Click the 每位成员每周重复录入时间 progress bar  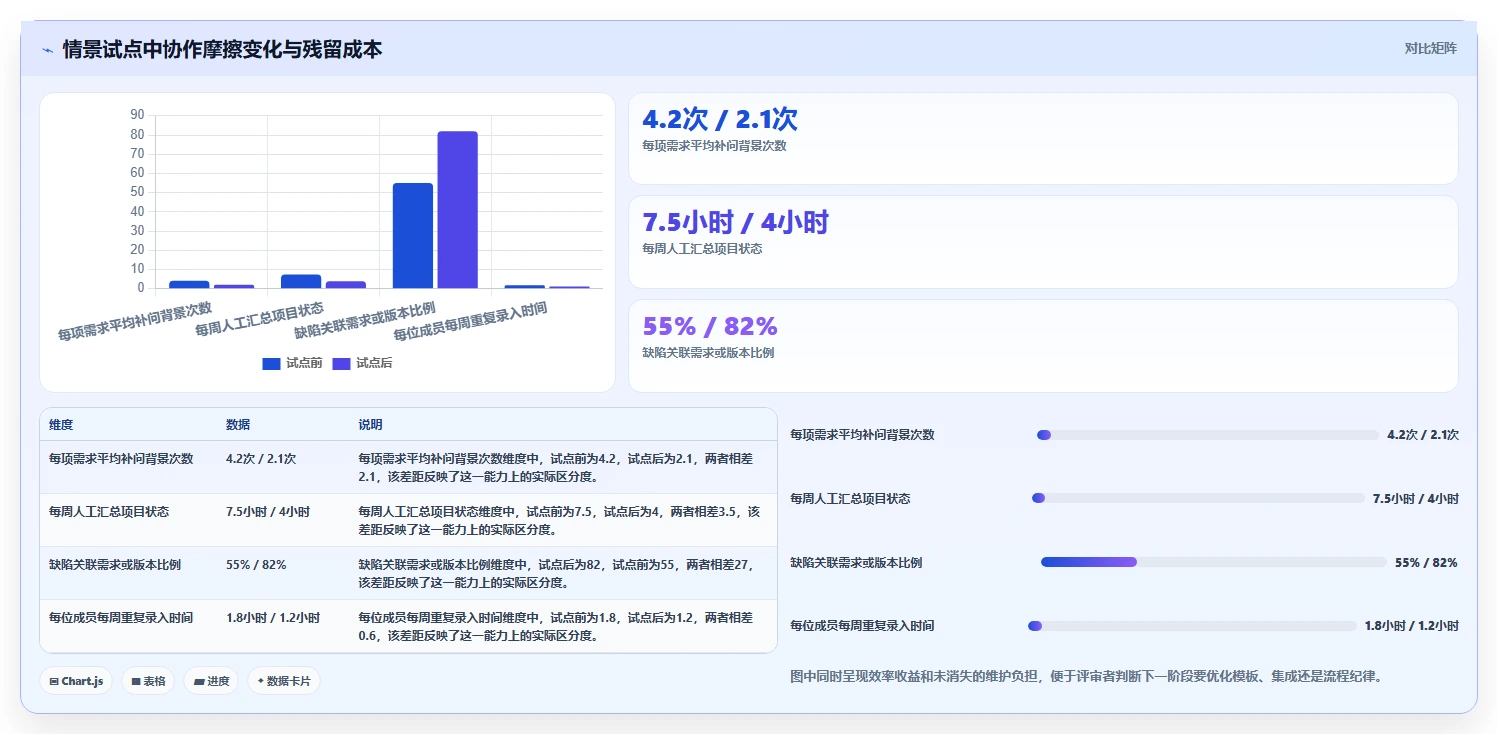(1192, 626)
